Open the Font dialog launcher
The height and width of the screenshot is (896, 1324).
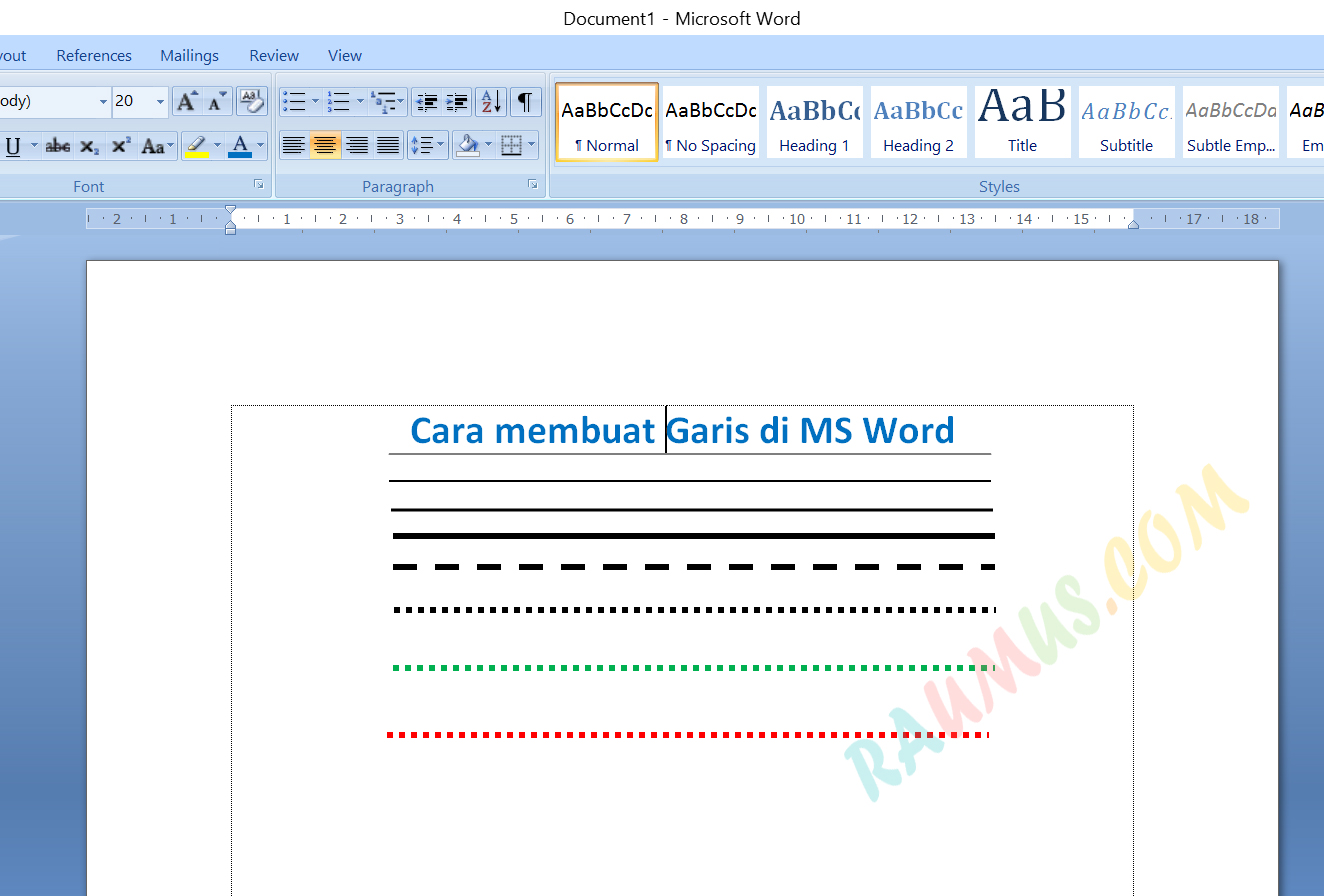point(259,185)
